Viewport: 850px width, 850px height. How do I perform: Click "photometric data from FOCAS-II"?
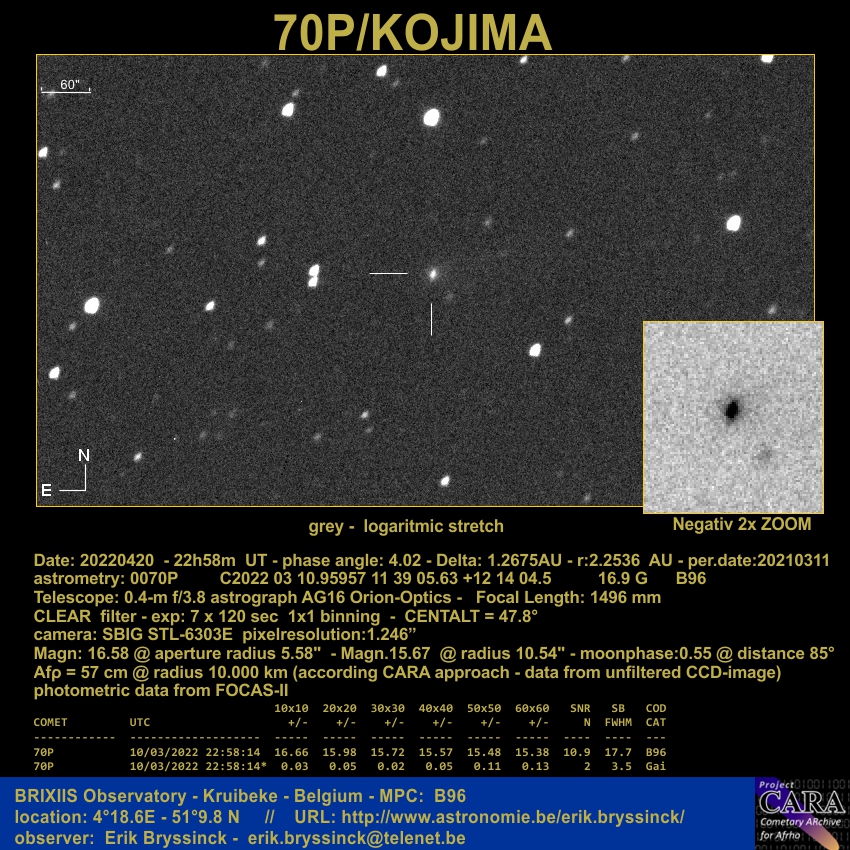(161, 691)
